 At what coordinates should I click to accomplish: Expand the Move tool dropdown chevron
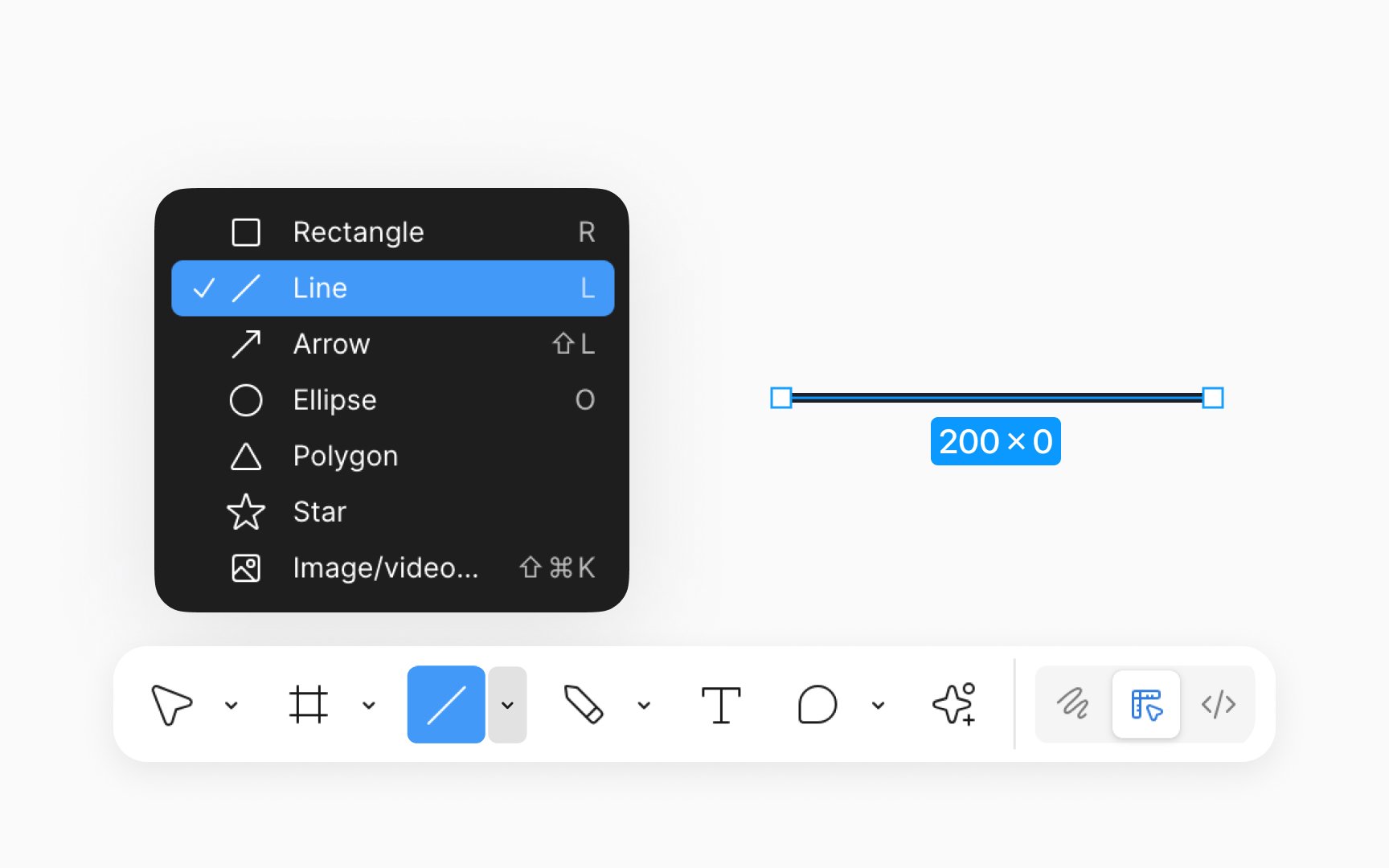click(231, 706)
